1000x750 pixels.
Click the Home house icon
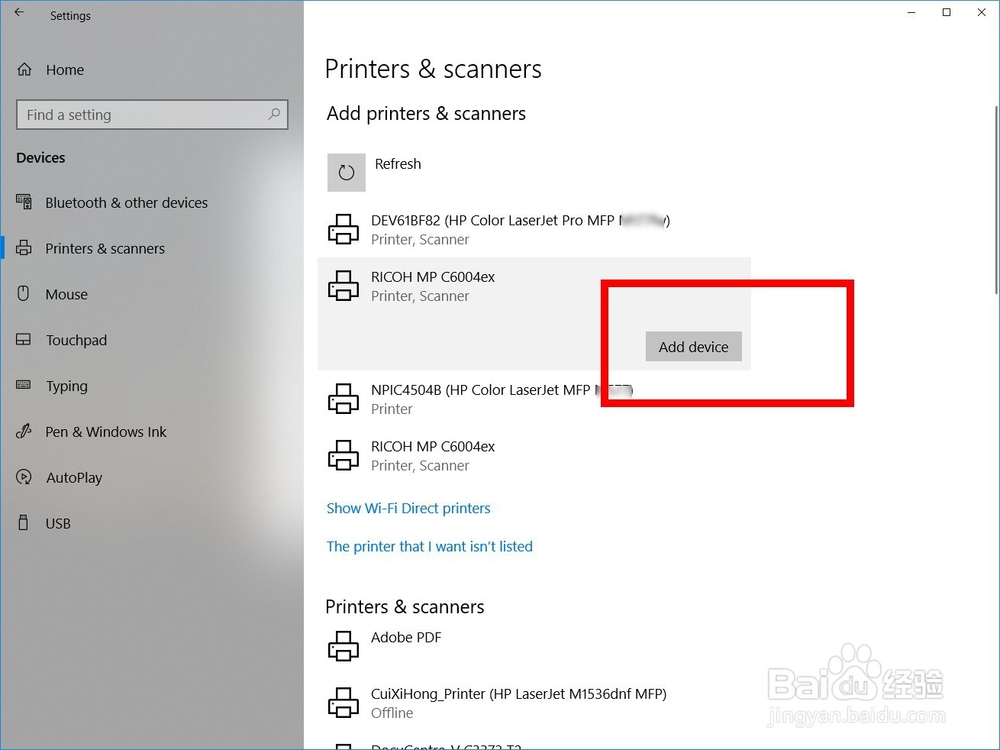[x=24, y=69]
